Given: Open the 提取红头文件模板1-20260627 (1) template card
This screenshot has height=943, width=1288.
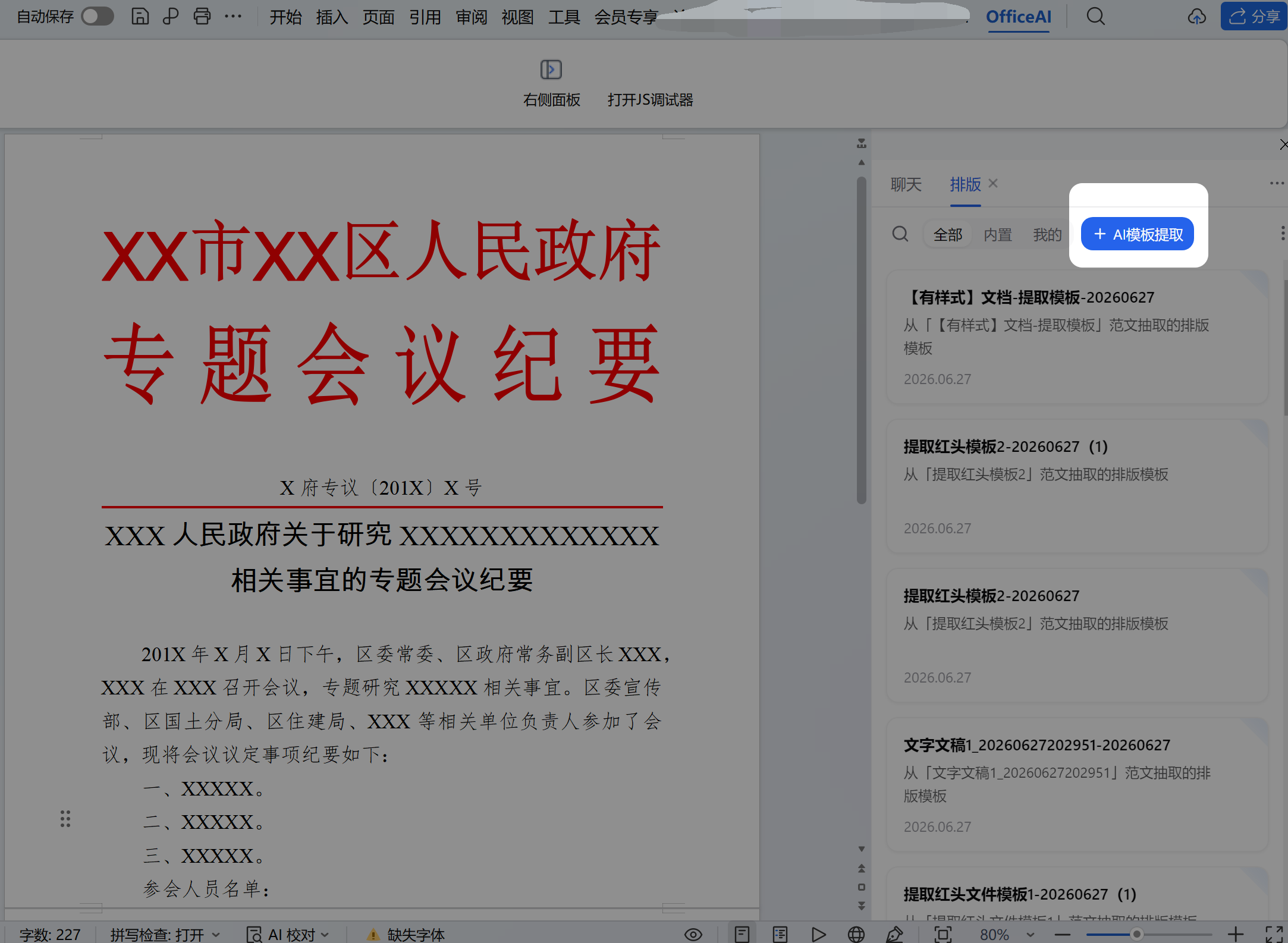Looking at the screenshot, I should tap(1077, 894).
